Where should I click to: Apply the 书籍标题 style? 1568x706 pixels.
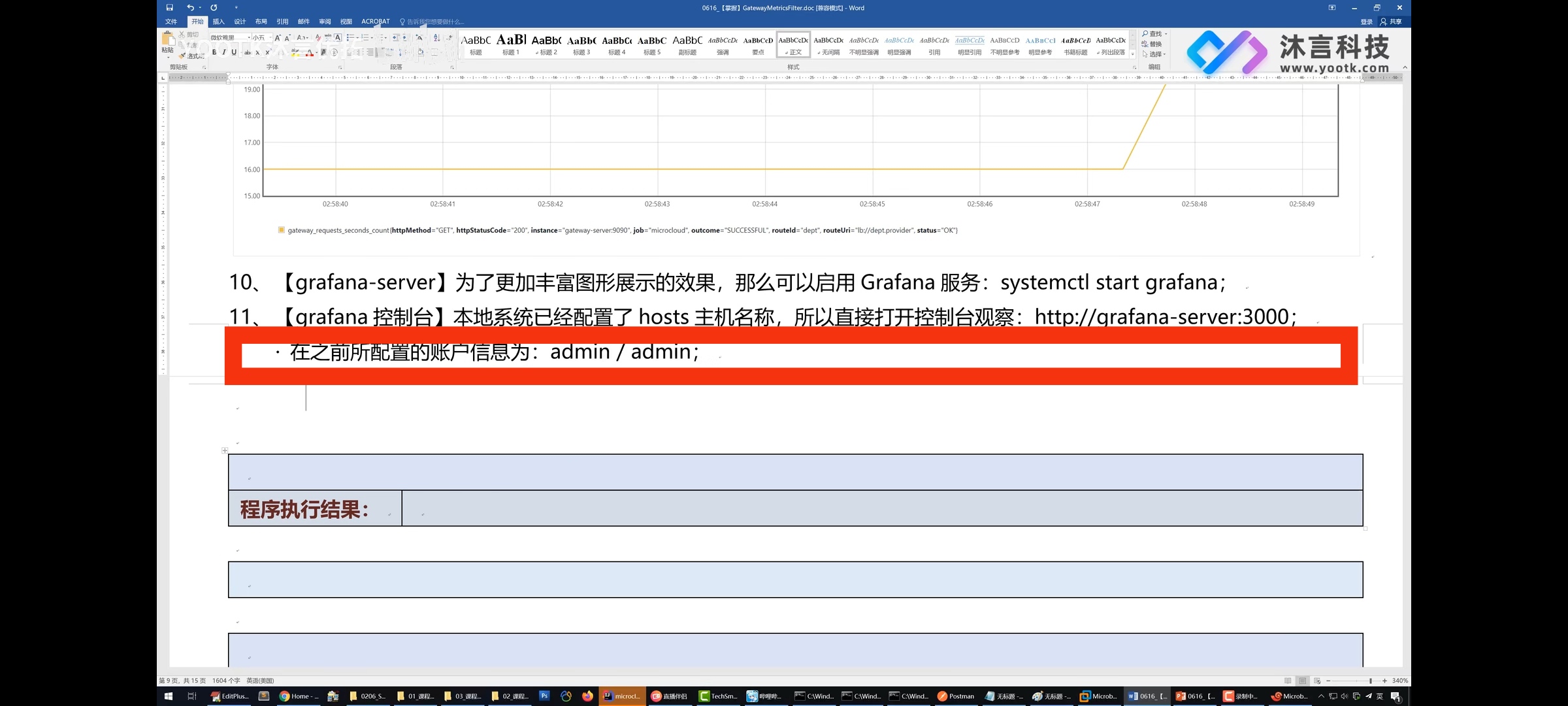pos(1075,44)
